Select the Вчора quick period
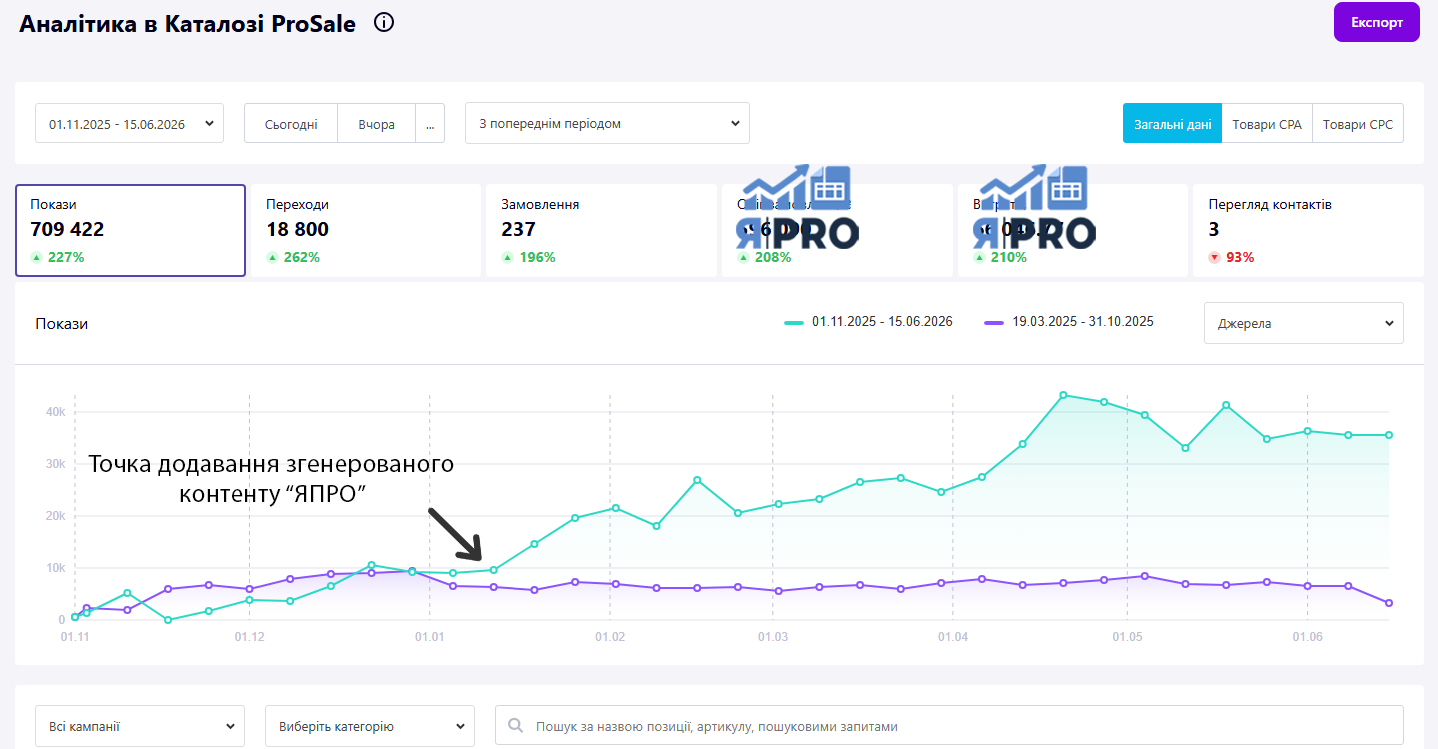The width and height of the screenshot is (1438, 749). click(376, 124)
